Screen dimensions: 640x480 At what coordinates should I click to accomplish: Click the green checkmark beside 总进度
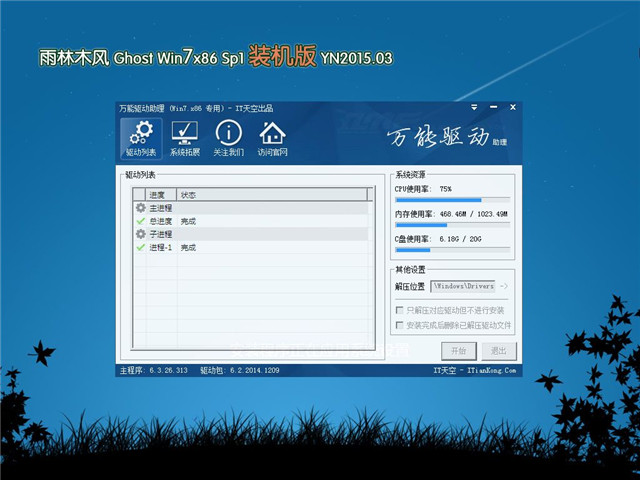140,221
